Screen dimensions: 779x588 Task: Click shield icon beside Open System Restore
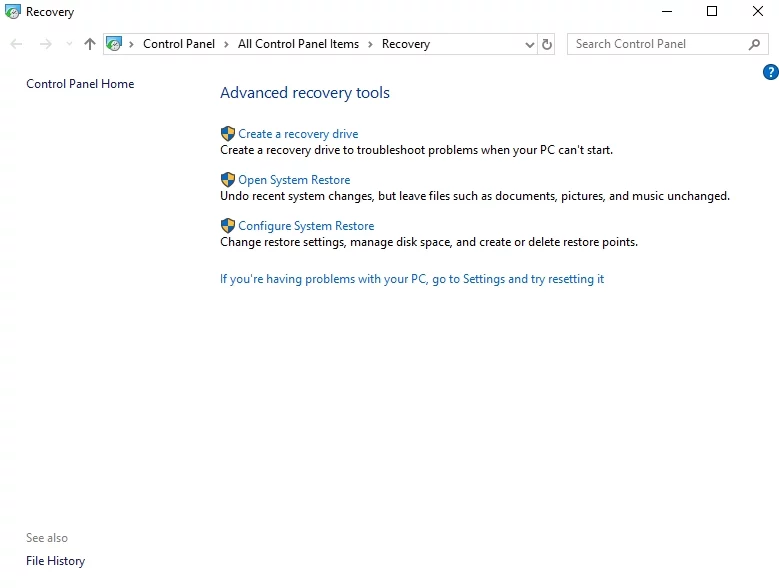click(228, 180)
